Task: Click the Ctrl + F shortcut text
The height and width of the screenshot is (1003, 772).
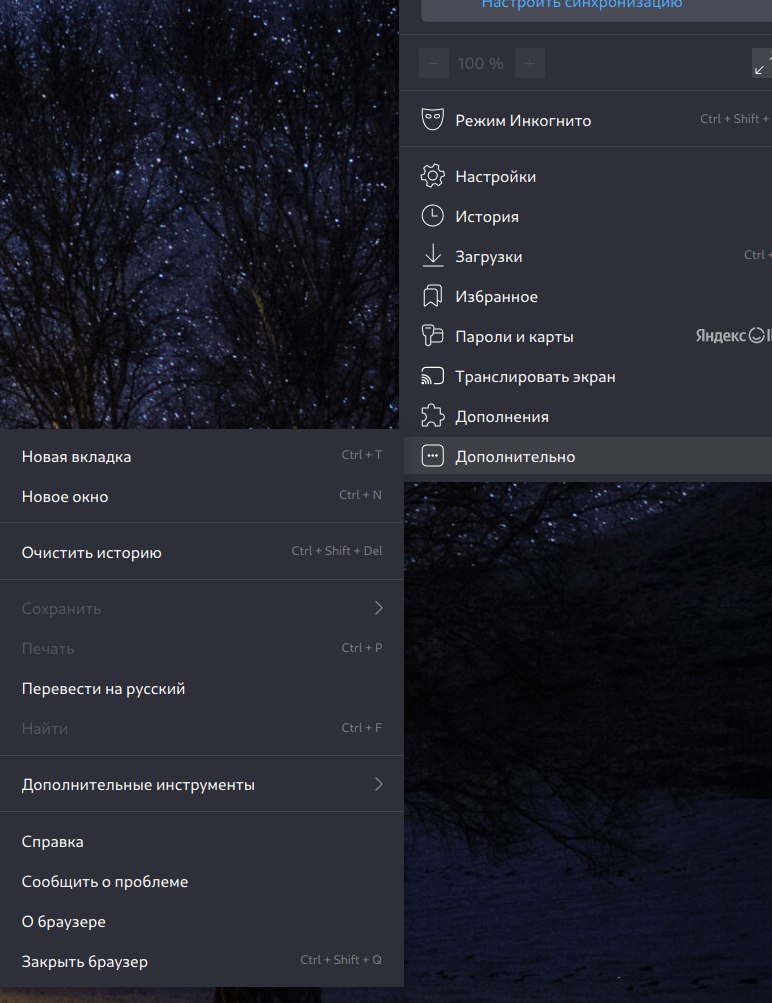Action: pyautogui.click(x=361, y=727)
